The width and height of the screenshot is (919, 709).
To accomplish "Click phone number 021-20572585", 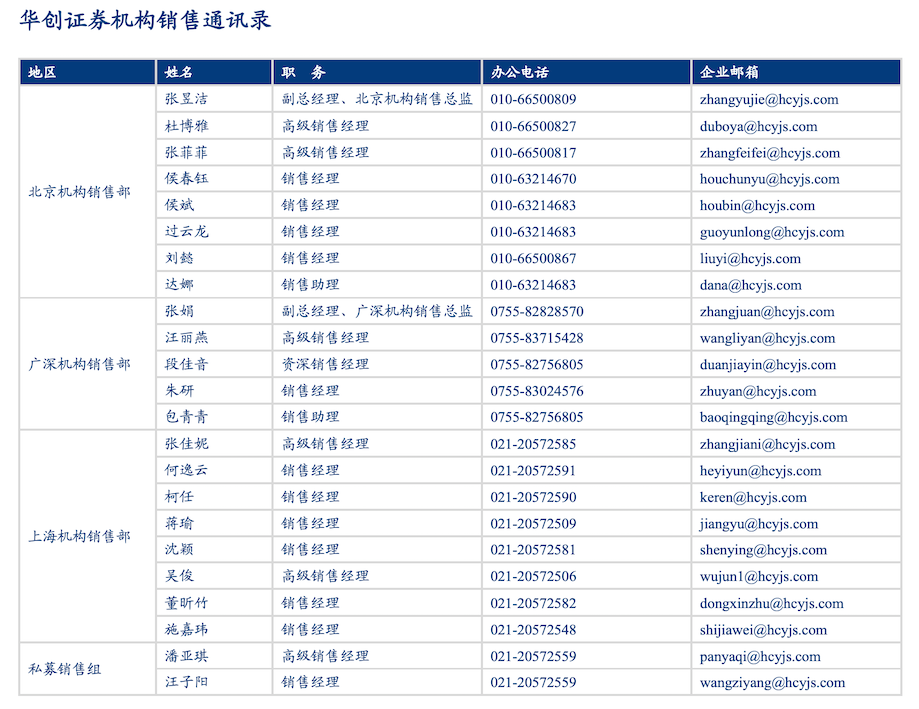I will point(533,444).
